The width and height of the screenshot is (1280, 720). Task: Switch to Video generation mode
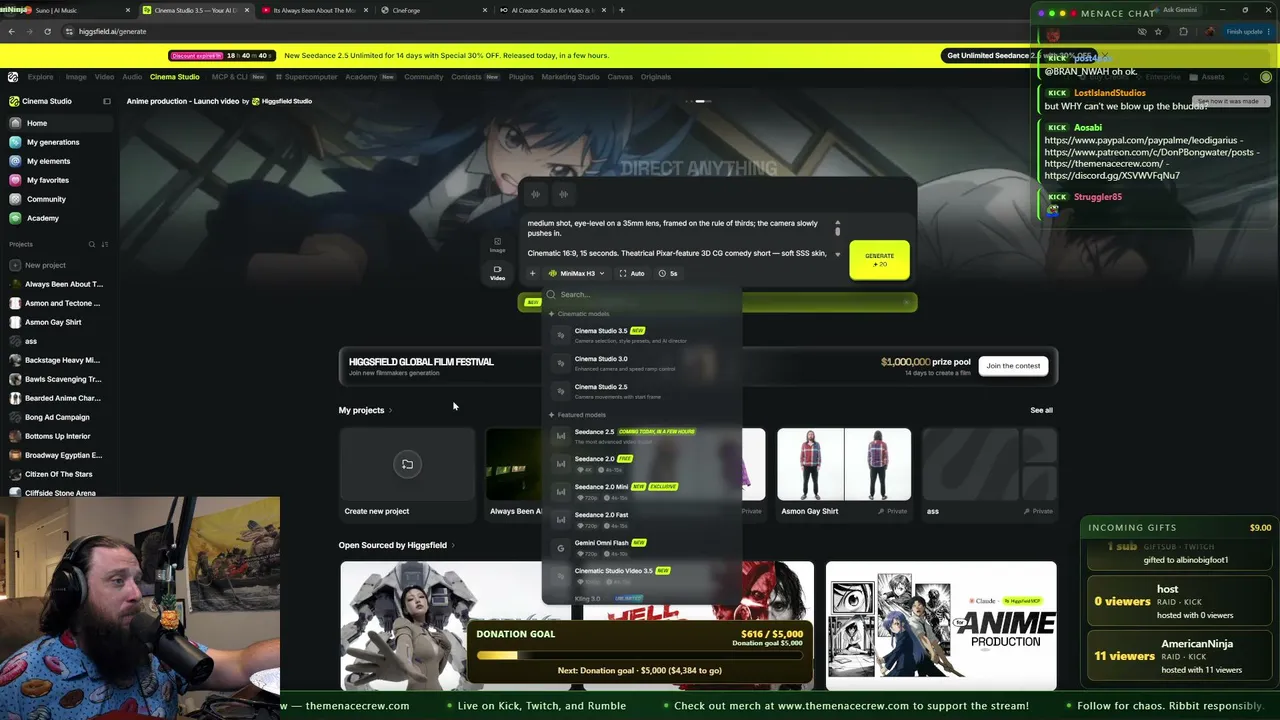497,273
